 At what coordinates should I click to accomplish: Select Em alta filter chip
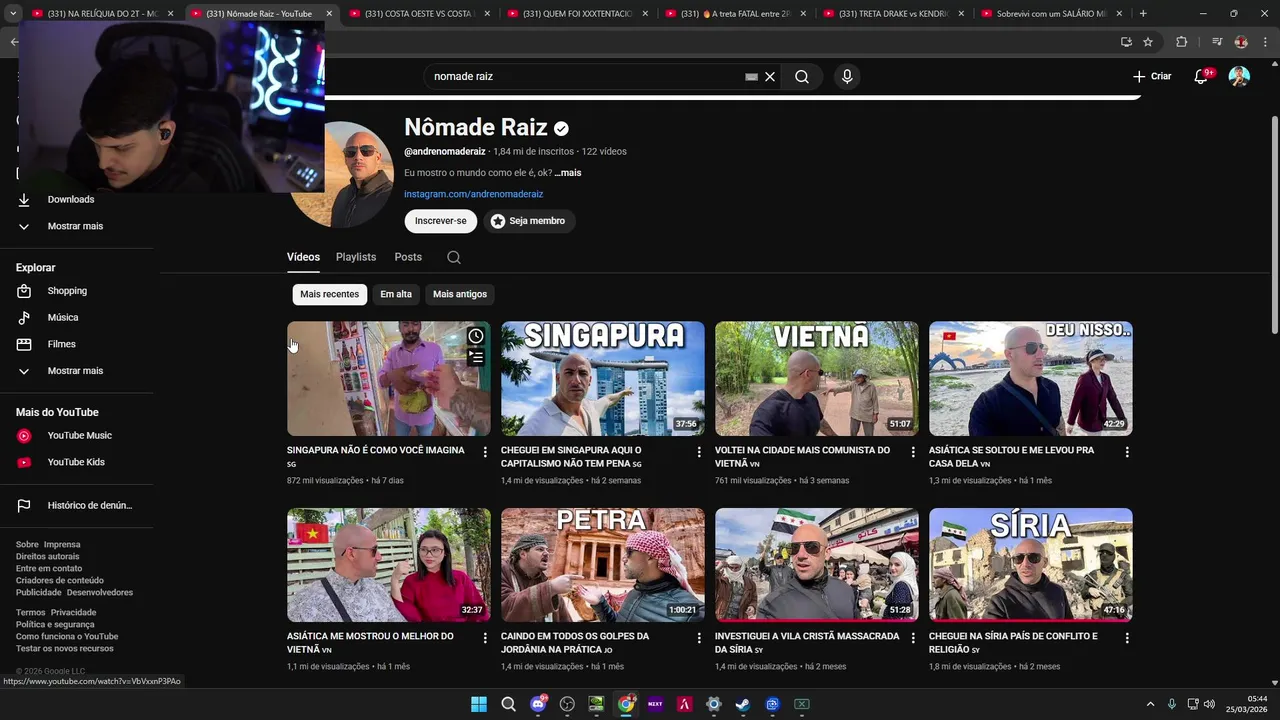[x=396, y=294]
